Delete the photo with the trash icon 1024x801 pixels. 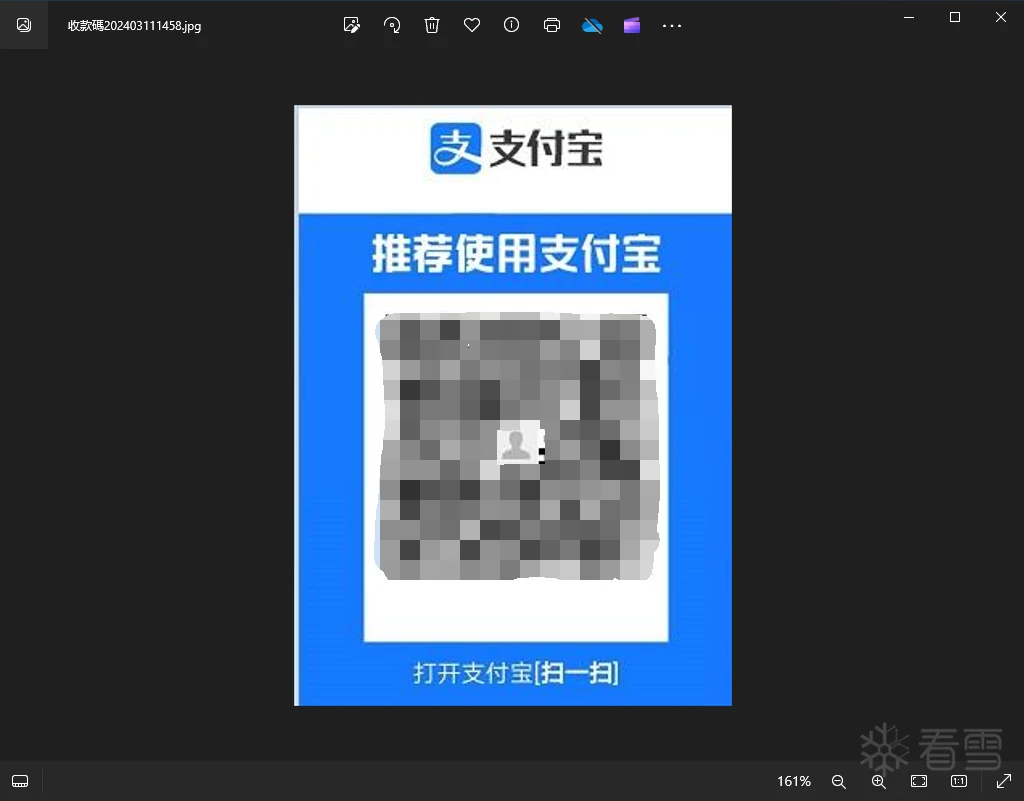(x=432, y=25)
